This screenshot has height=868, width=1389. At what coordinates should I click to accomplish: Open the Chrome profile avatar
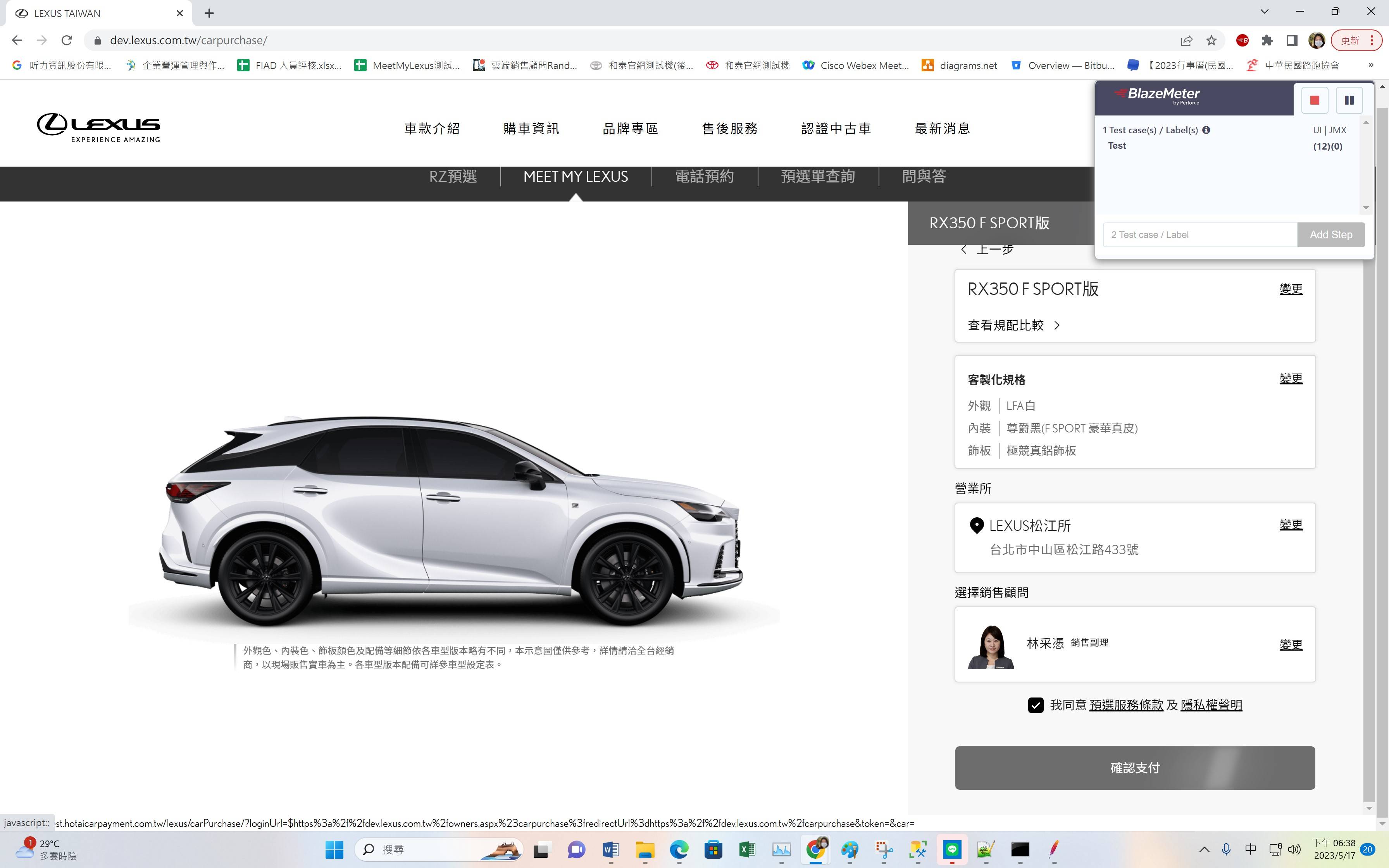point(1316,40)
